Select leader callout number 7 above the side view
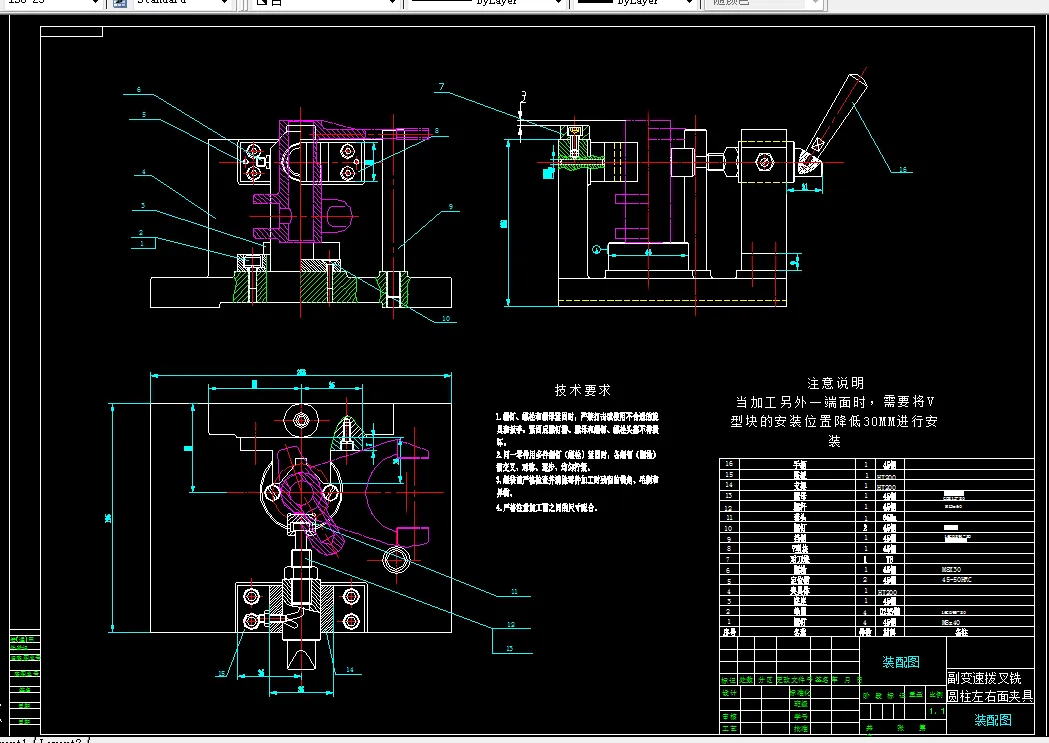The image size is (1049, 743). pos(441,86)
